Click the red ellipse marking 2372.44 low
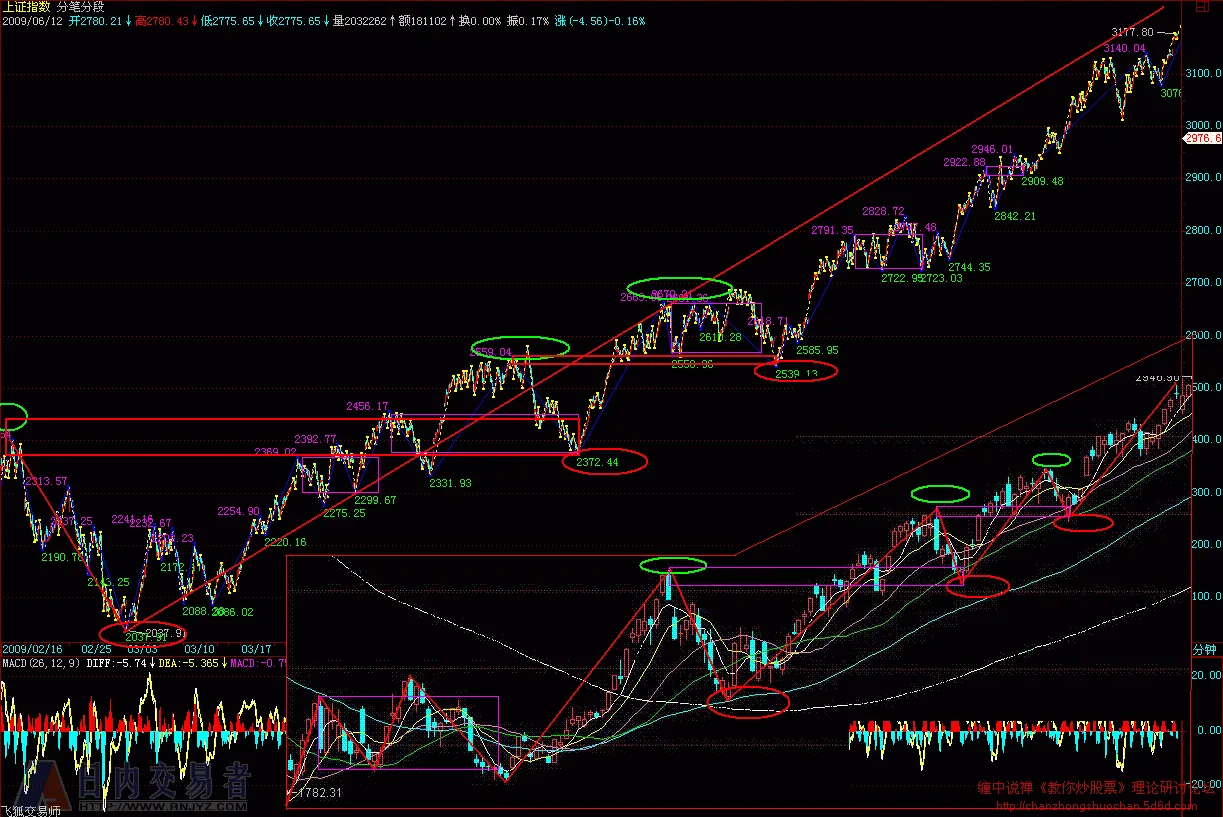Viewport: 1223px width, 817px height. point(605,461)
